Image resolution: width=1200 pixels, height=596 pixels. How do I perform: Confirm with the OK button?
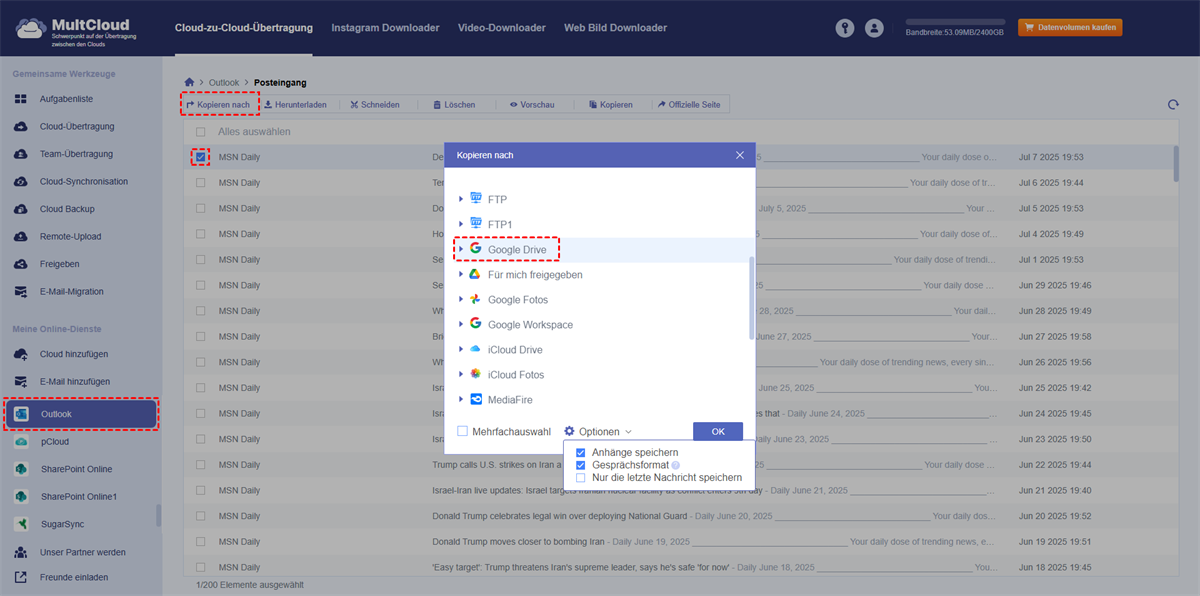718,432
